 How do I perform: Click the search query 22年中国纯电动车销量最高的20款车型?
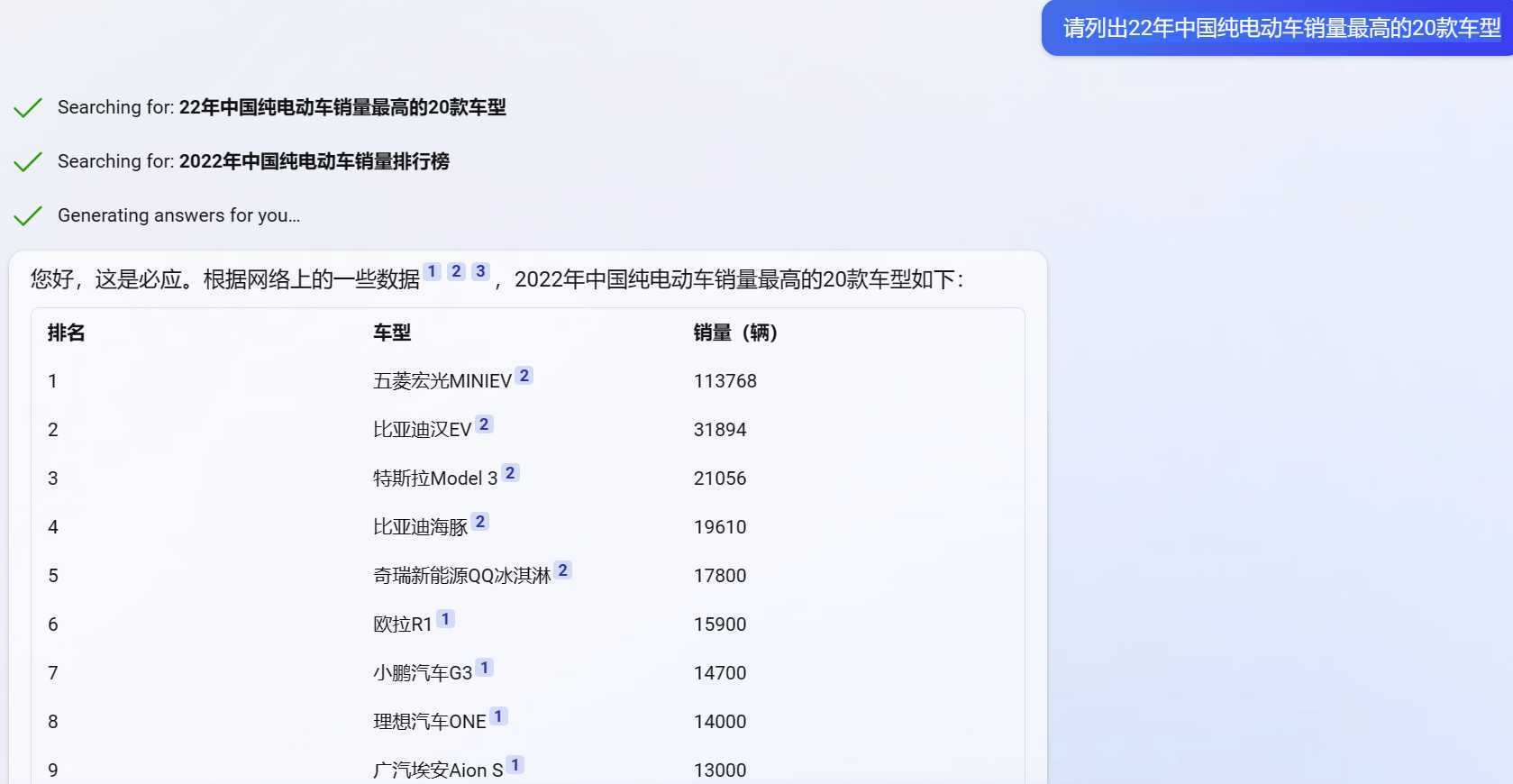click(x=342, y=107)
